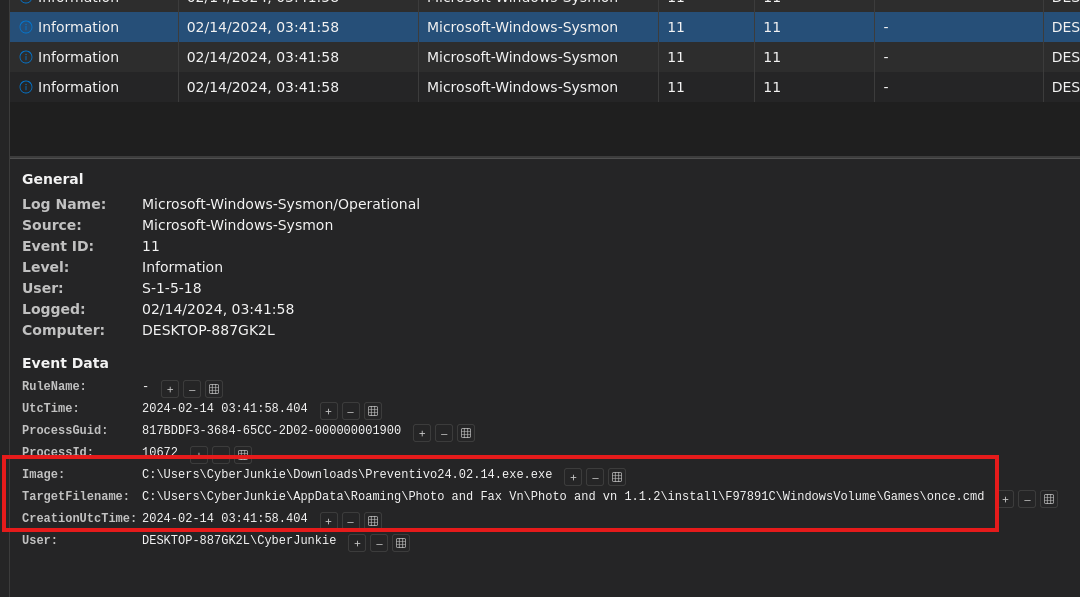Add User column via grid icon in Event Data
This screenshot has height=597, width=1080.
click(401, 543)
